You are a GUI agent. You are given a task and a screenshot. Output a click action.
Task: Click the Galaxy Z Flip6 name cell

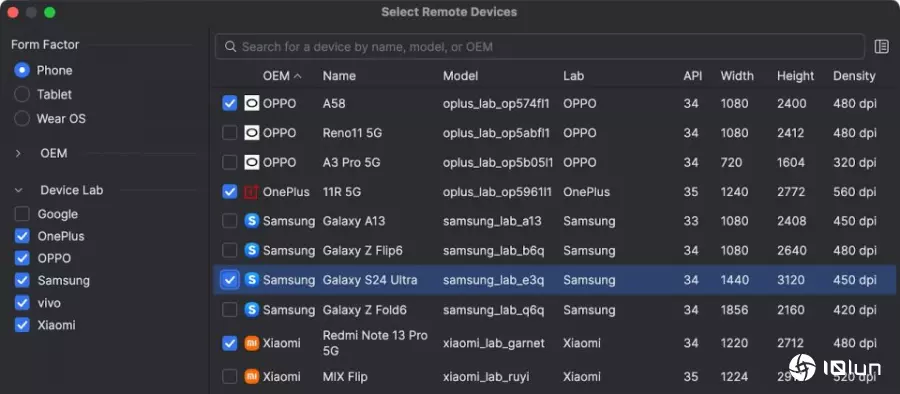[x=363, y=251]
